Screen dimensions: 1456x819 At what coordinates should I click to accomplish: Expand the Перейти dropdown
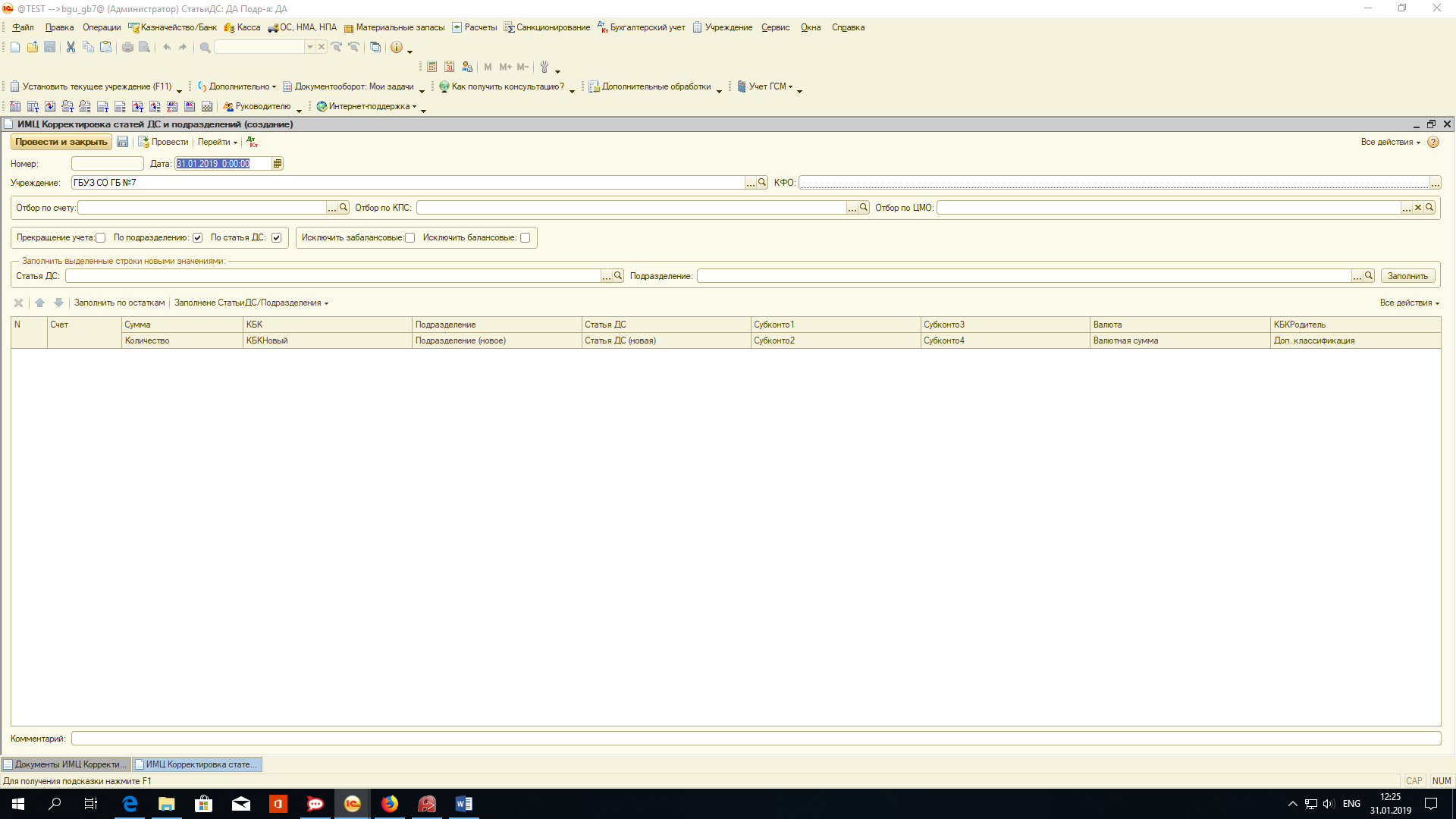tap(218, 142)
